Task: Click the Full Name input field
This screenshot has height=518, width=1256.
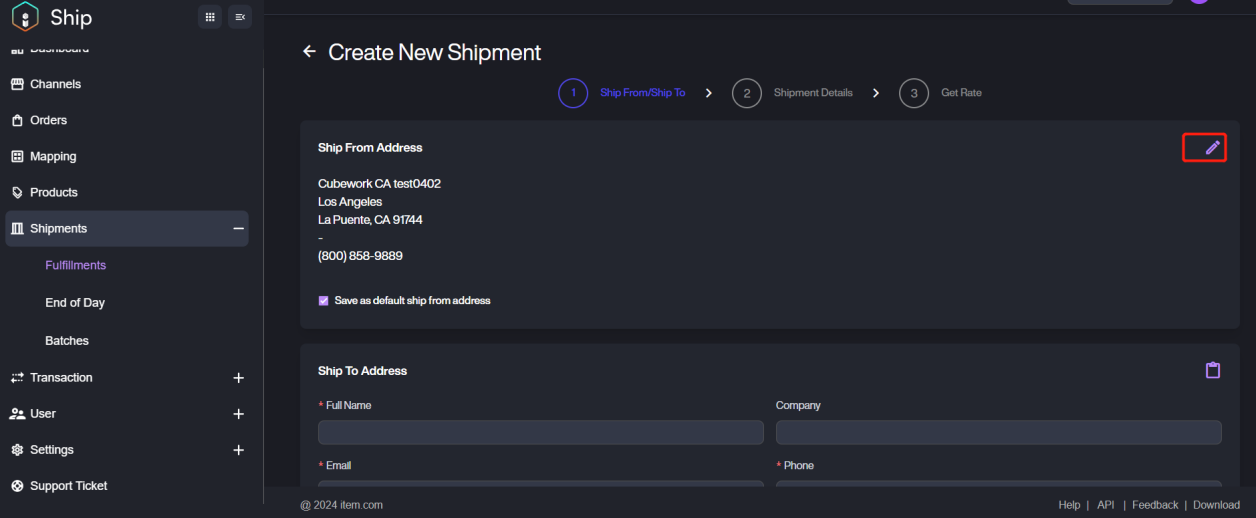Action: click(540, 432)
